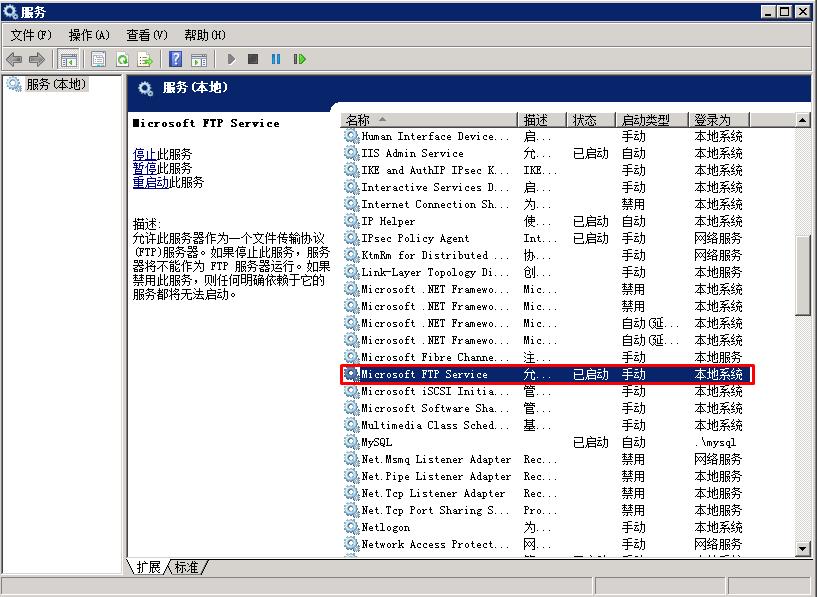817x597 pixels.
Task: Open the Help question mark icon
Action: pos(176,59)
